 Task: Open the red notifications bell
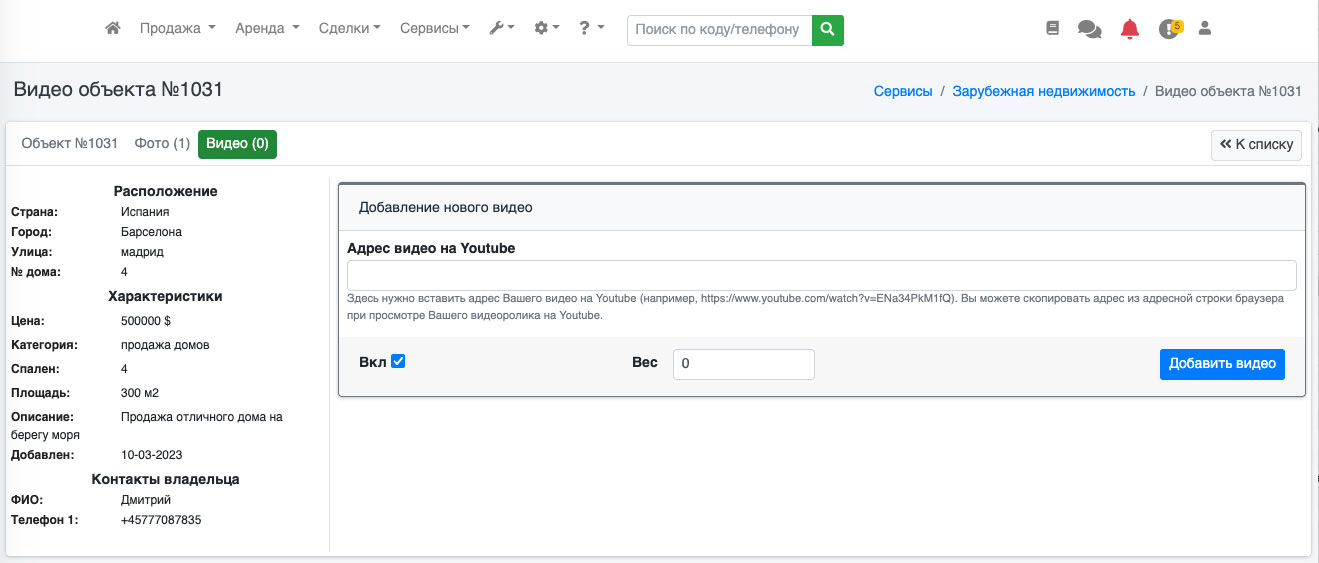[x=1130, y=29]
